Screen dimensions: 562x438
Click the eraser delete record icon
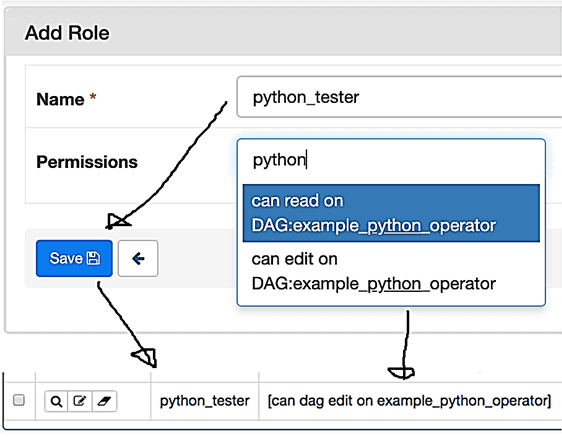pyautogui.click(x=104, y=401)
